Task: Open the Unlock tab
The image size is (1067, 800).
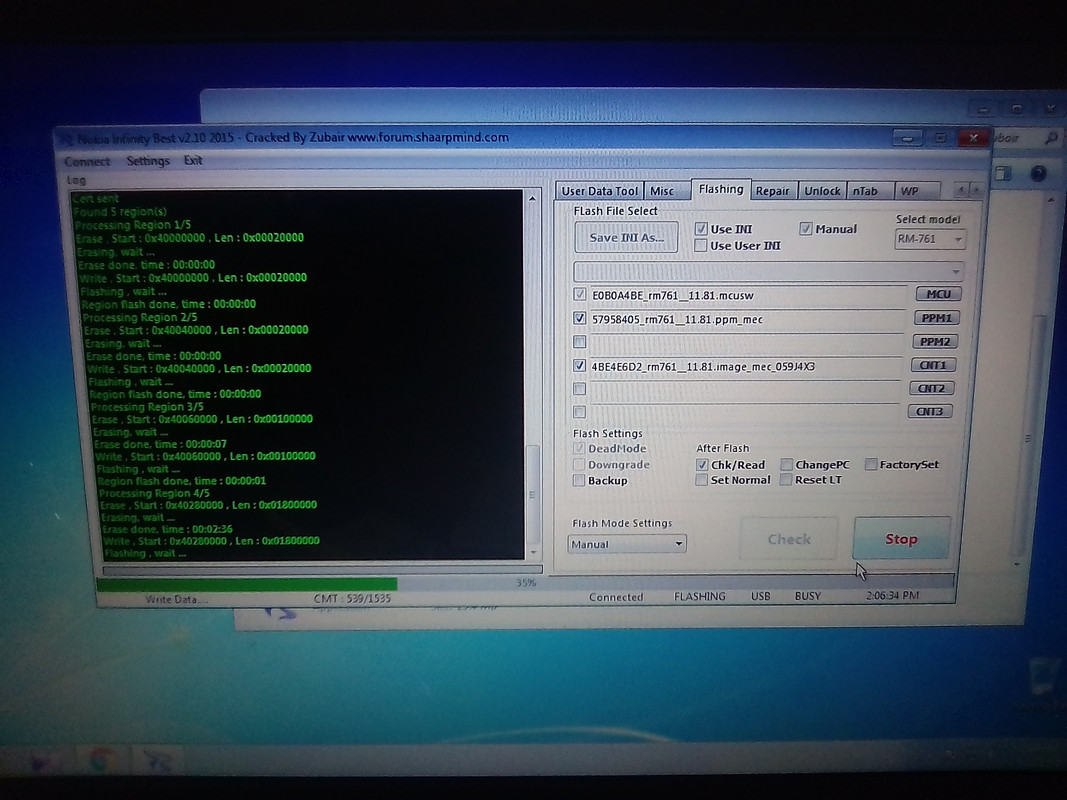Action: coord(822,191)
